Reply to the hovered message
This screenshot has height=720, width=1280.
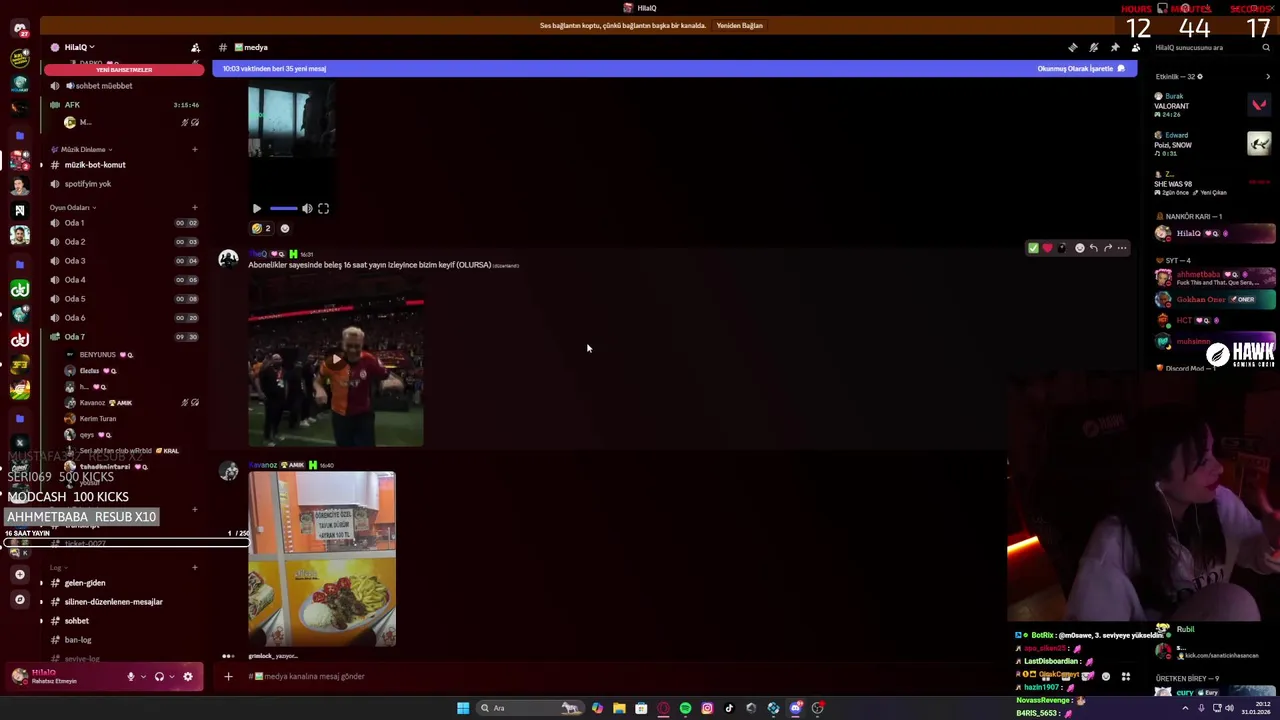pos(1093,248)
